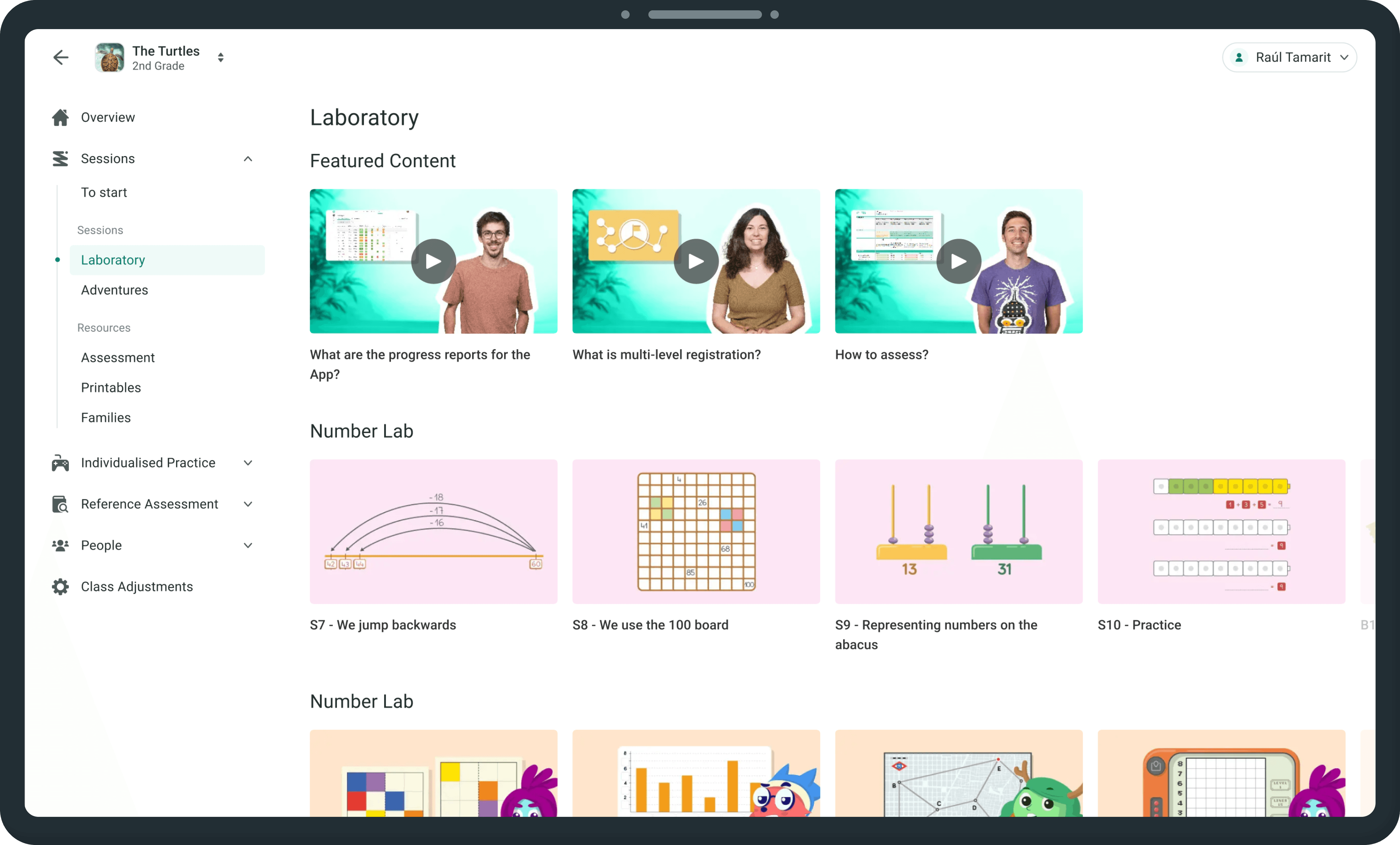Click the Sessions stacked-lines icon
1400x845 pixels.
[60, 159]
